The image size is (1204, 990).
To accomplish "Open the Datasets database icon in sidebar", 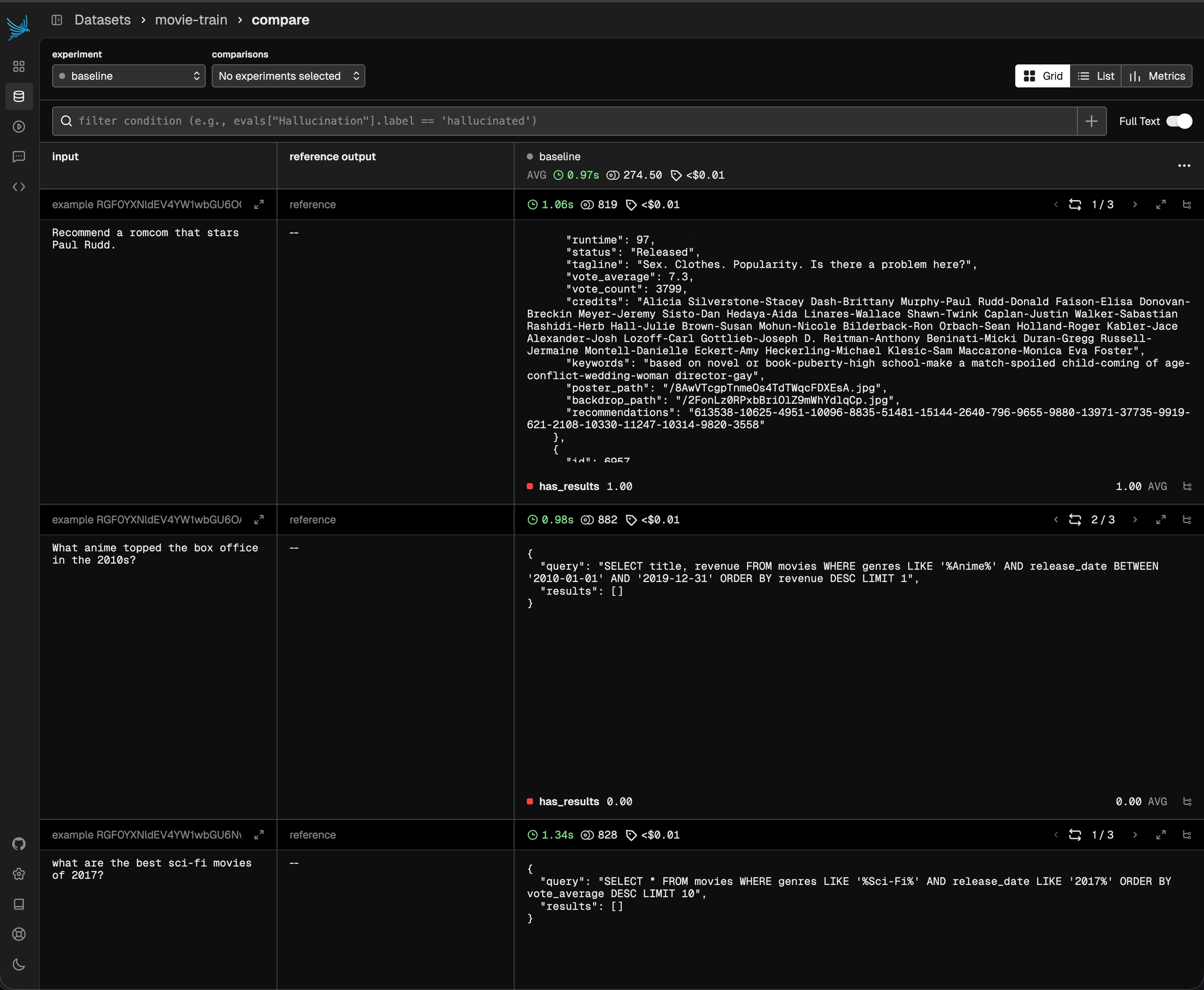I will tap(19, 96).
